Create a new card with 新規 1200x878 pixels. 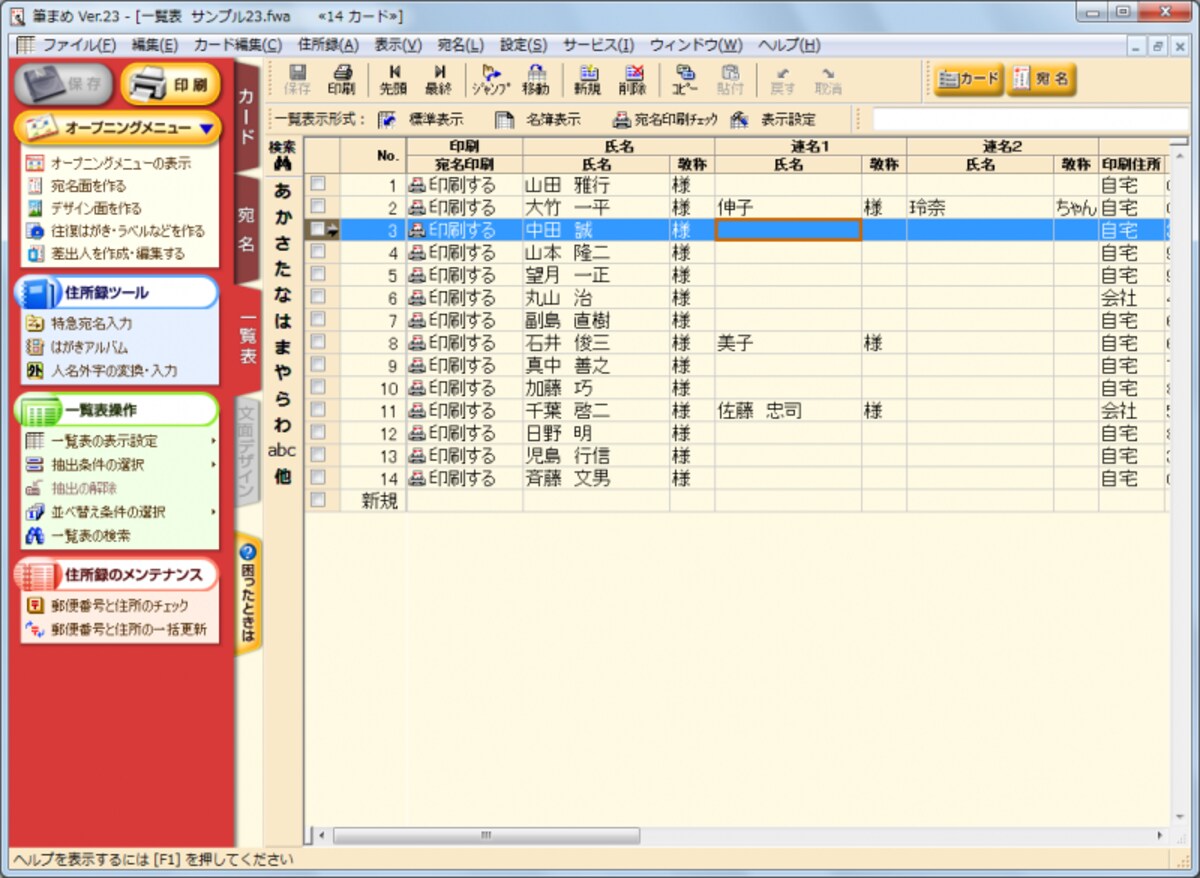tap(587, 79)
